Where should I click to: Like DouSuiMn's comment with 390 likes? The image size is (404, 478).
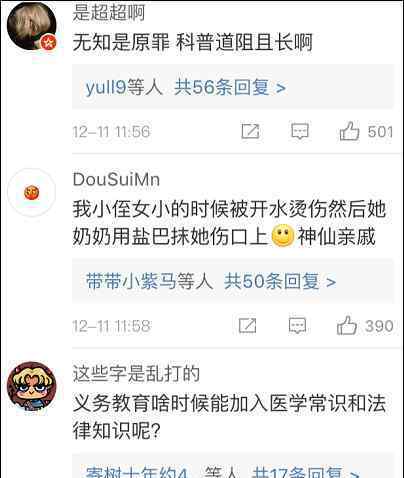coord(347,325)
